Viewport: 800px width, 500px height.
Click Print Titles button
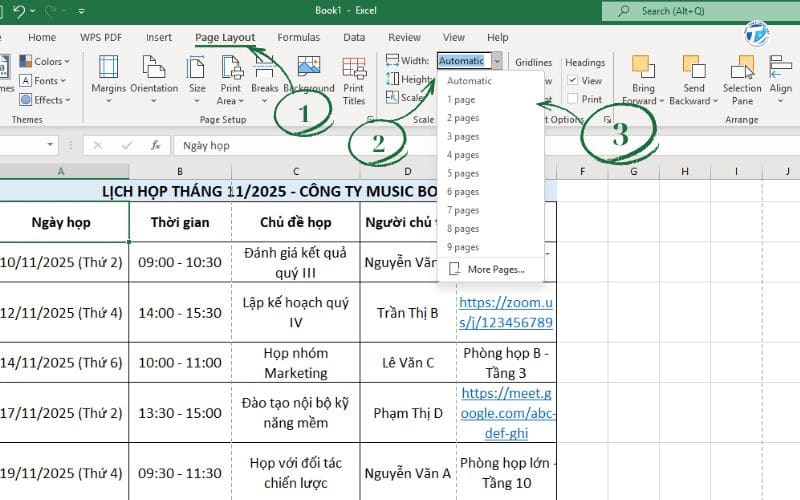click(354, 81)
